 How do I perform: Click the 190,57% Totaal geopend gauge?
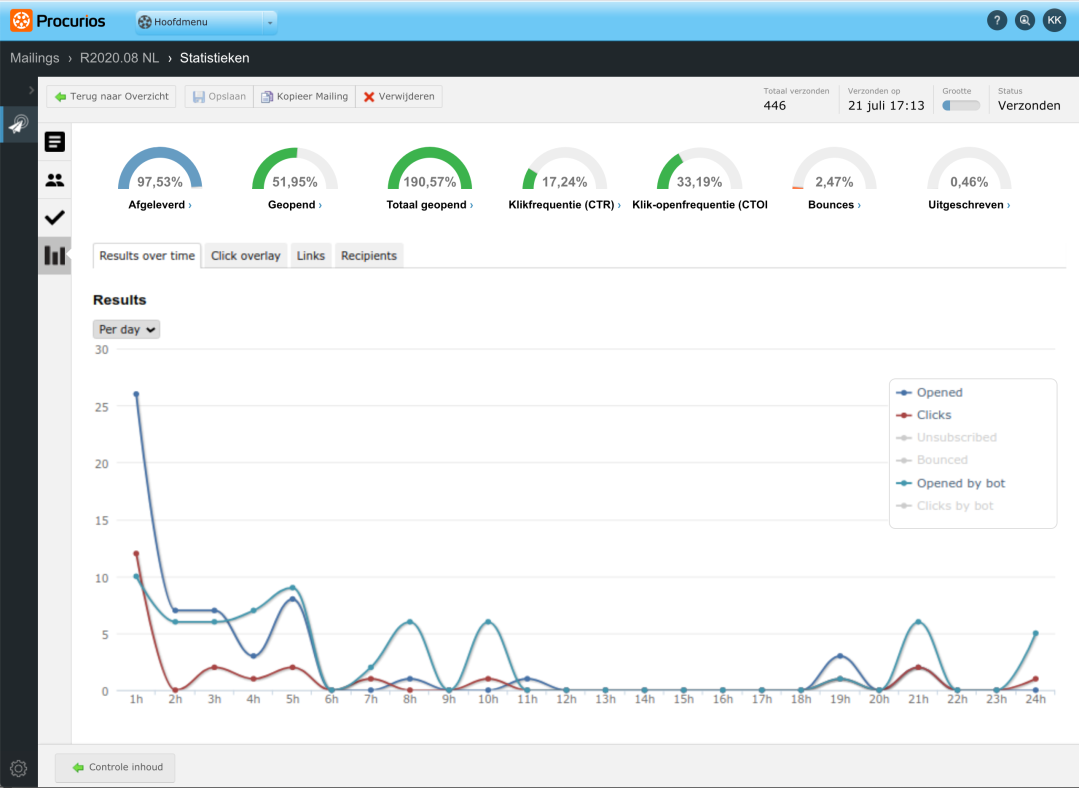(429, 169)
